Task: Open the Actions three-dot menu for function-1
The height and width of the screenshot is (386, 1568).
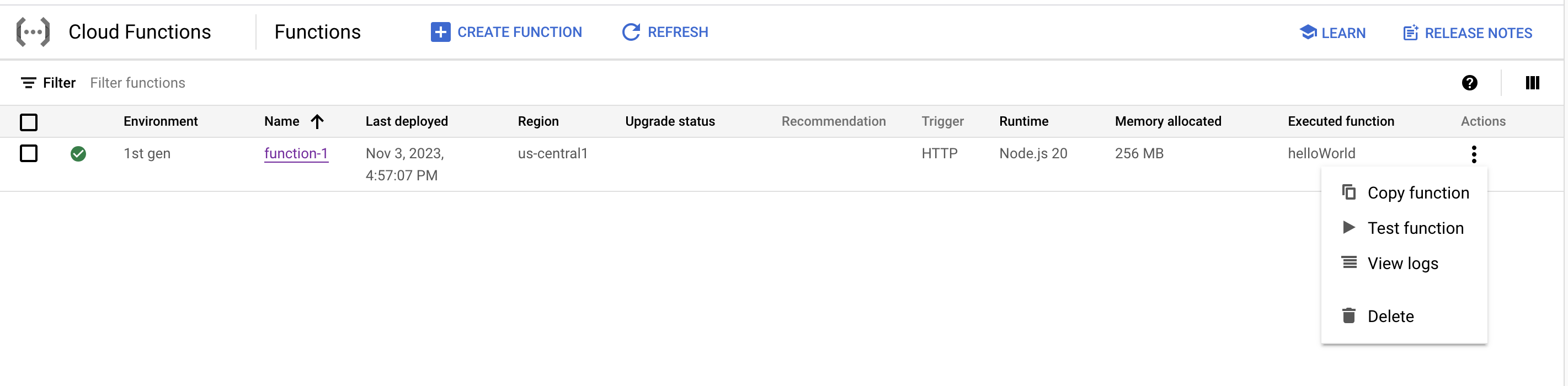Action: 1474,154
